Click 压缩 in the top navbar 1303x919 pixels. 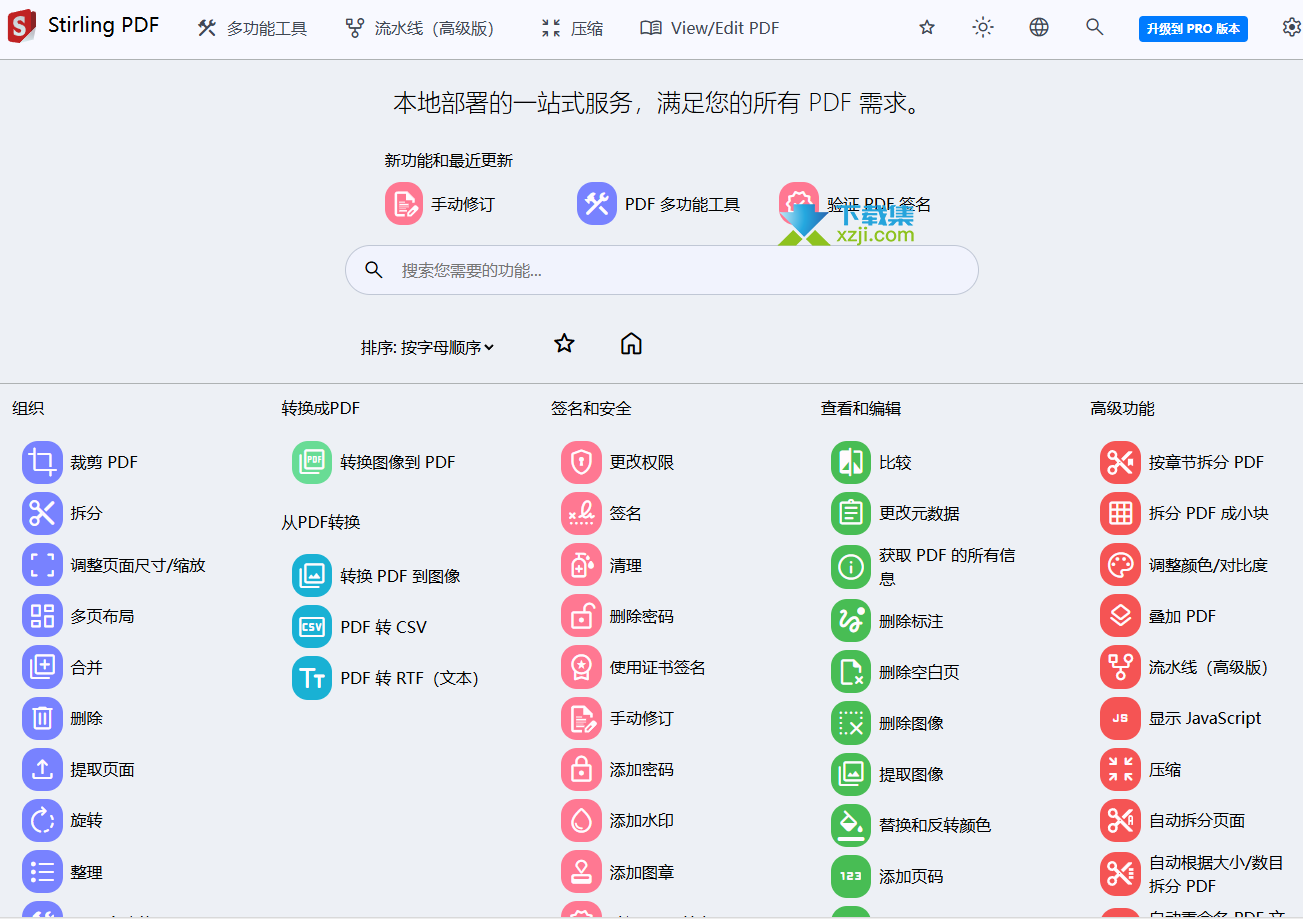(x=572, y=28)
